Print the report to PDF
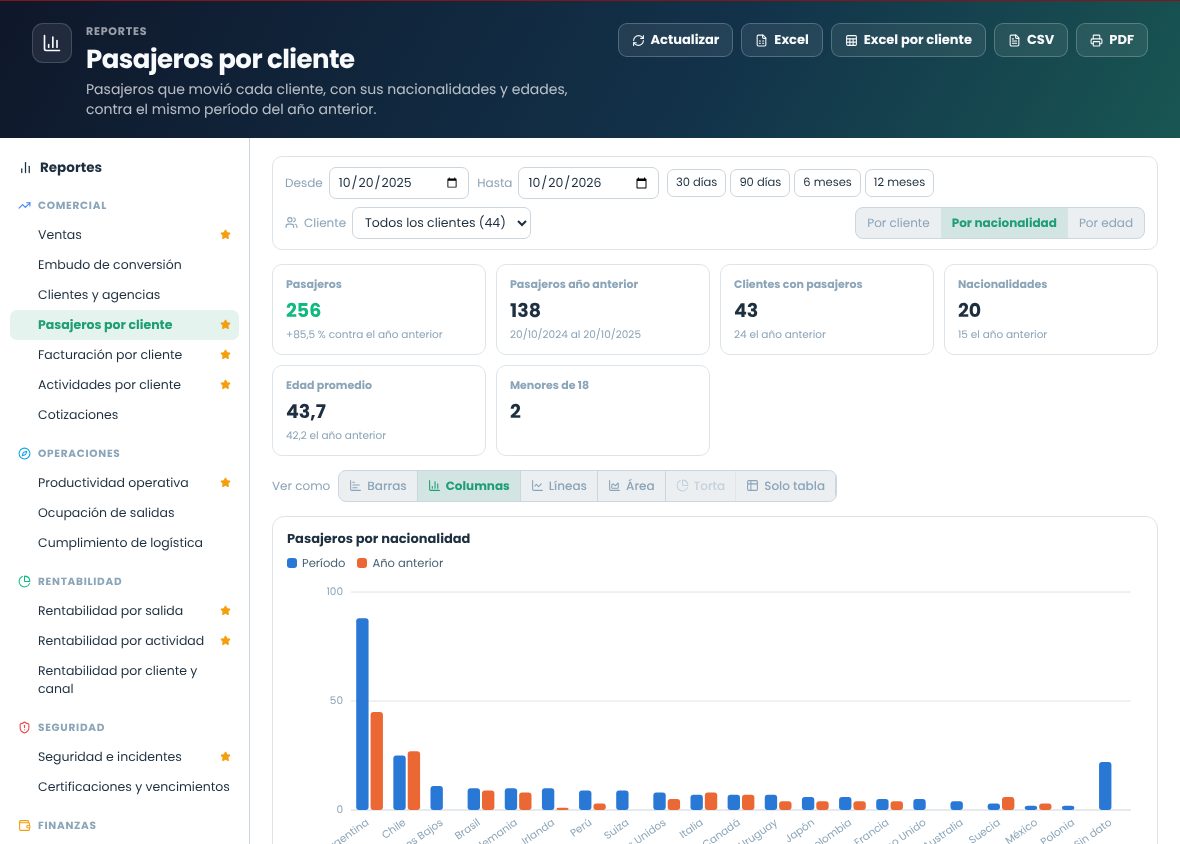 click(1112, 40)
